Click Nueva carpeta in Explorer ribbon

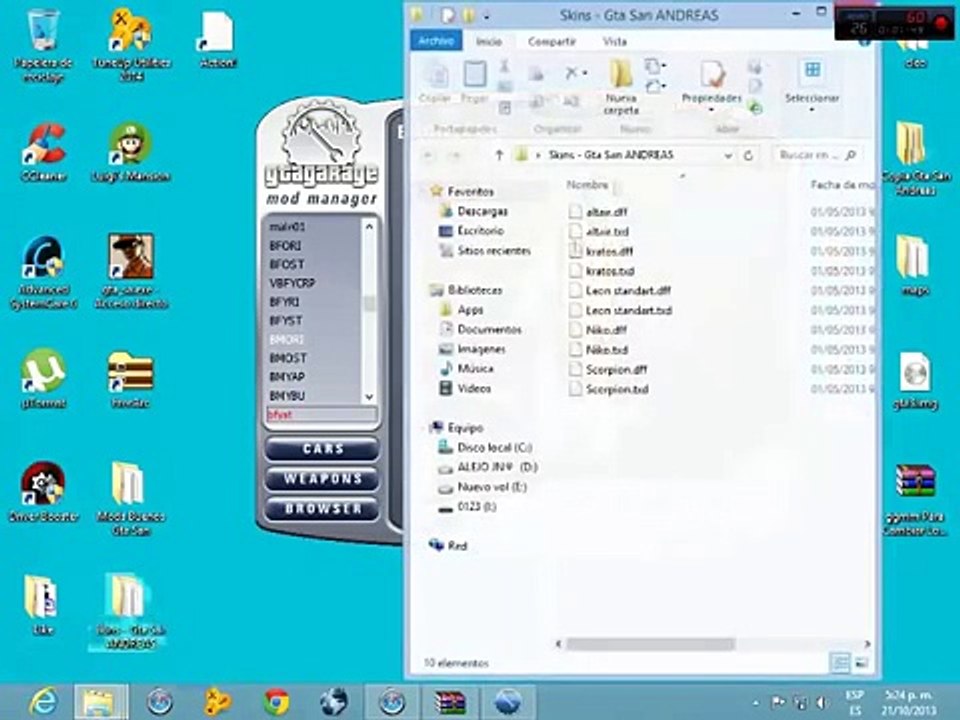621,86
